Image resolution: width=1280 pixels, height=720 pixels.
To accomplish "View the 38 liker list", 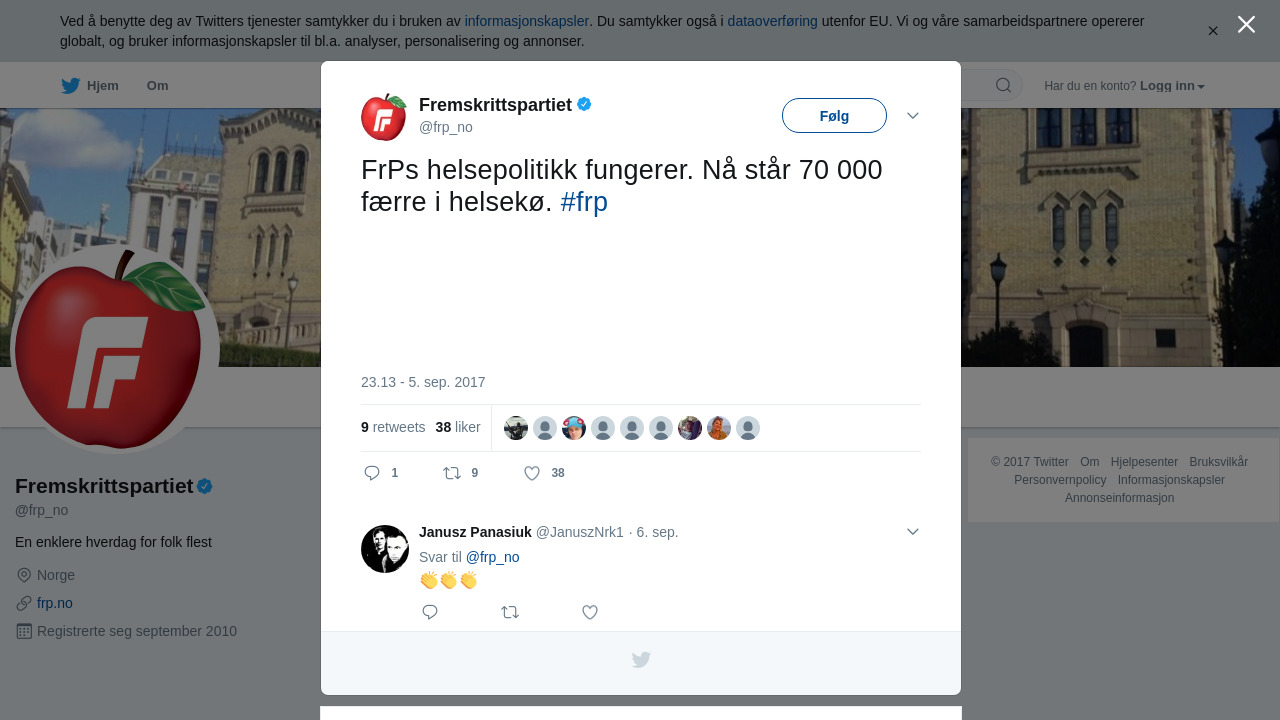I will pyautogui.click(x=458, y=427).
